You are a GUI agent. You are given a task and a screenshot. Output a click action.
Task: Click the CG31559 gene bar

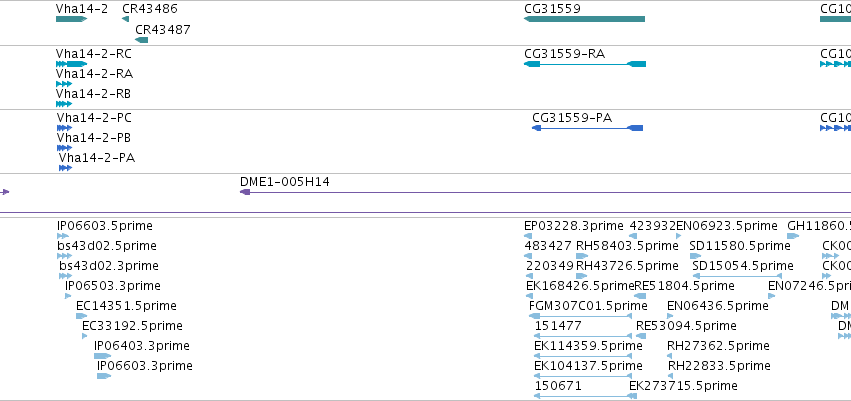pos(585,19)
